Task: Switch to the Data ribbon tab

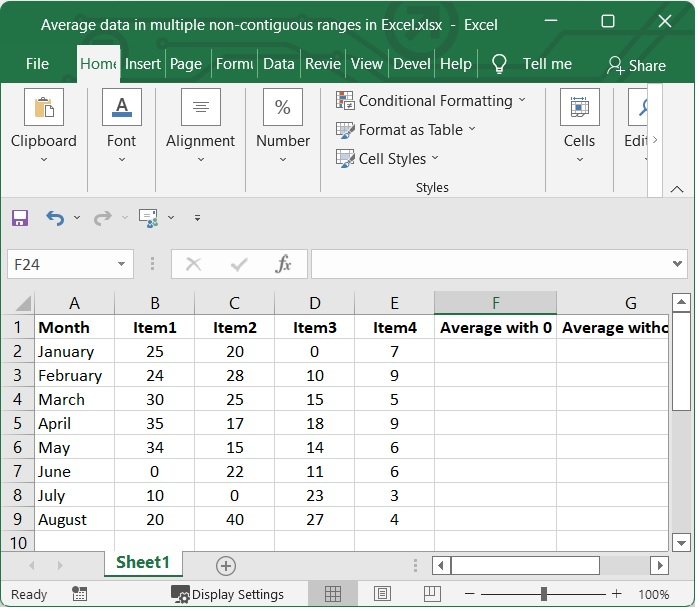Action: 278,64
